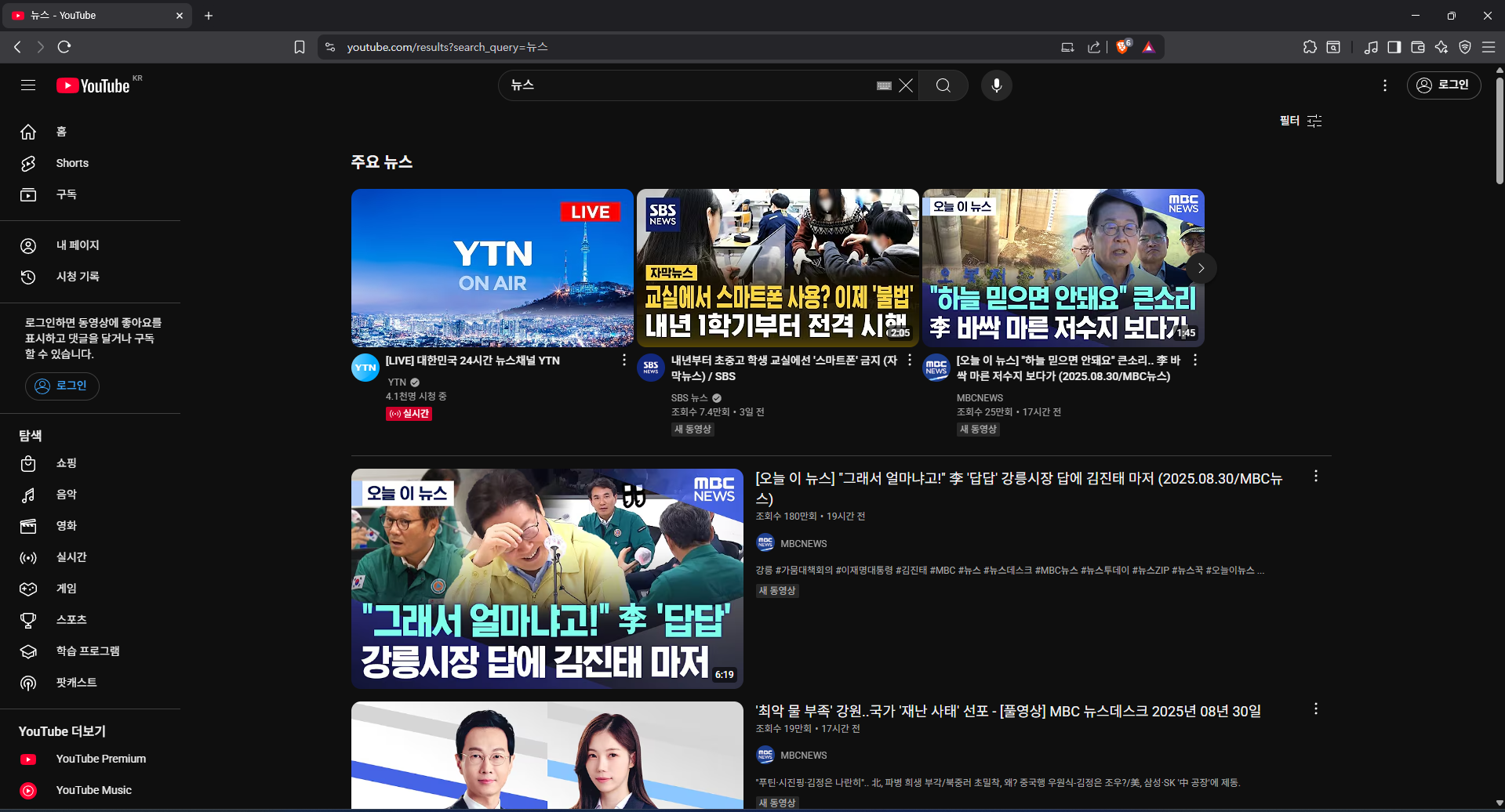Play the YTN ON AIR live thumbnail
The image size is (1505, 812).
pyautogui.click(x=493, y=268)
